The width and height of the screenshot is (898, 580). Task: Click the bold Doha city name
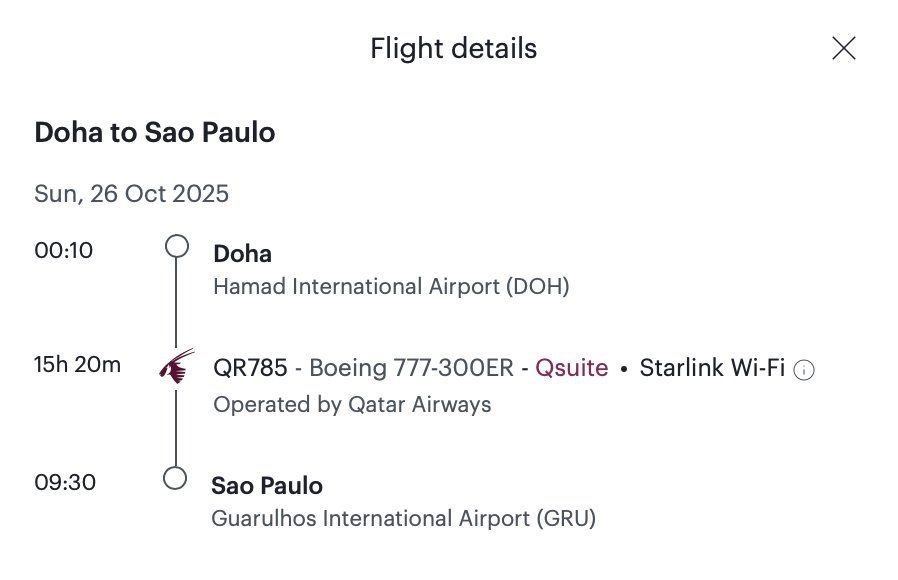pyautogui.click(x=242, y=254)
